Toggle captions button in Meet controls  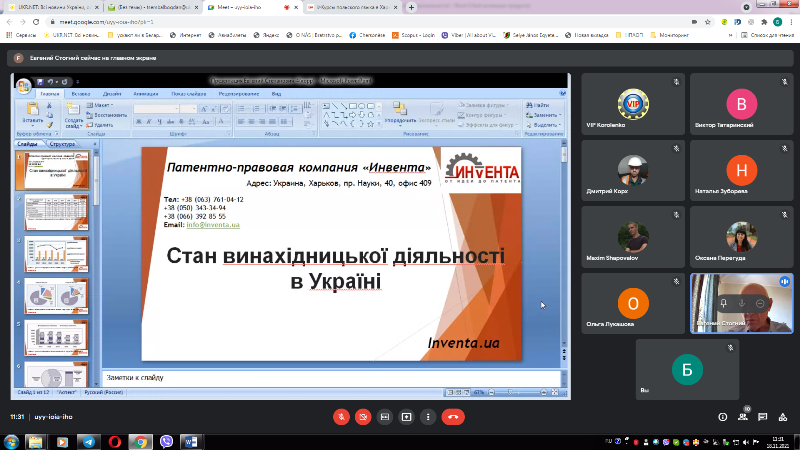pyautogui.click(x=385, y=416)
